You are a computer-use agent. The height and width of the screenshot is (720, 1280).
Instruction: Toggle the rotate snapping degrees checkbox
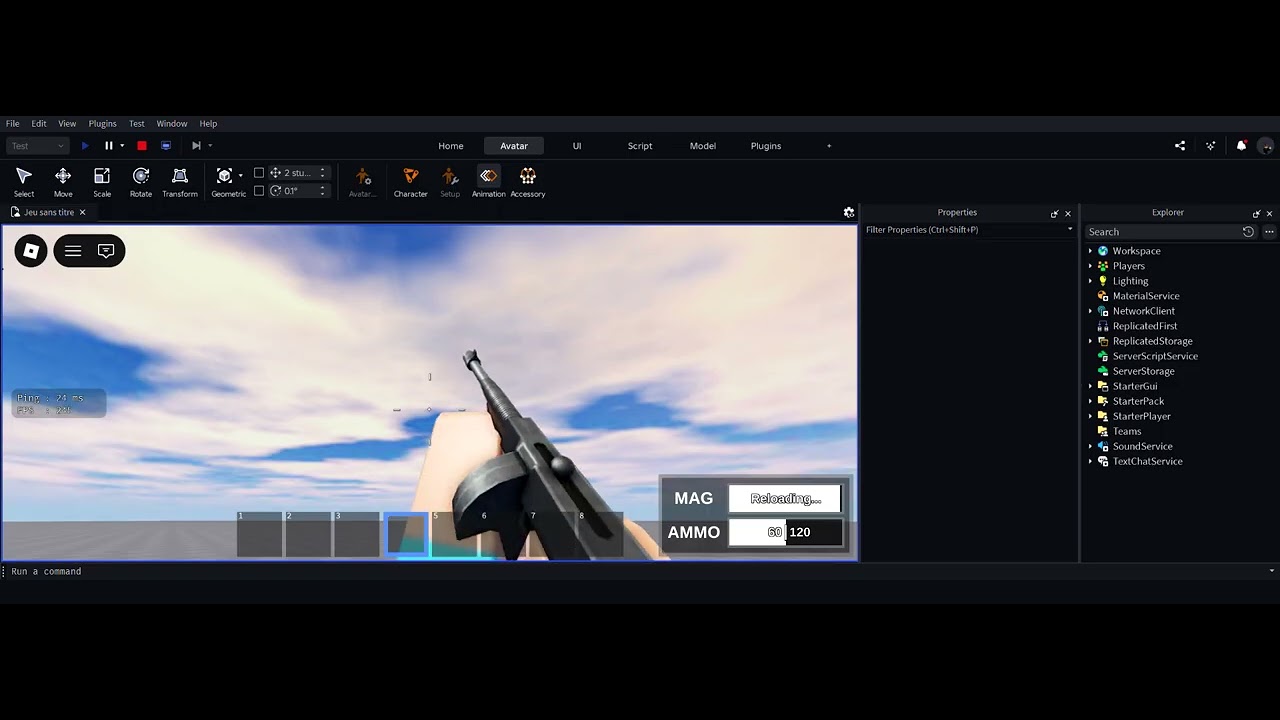[x=259, y=191]
